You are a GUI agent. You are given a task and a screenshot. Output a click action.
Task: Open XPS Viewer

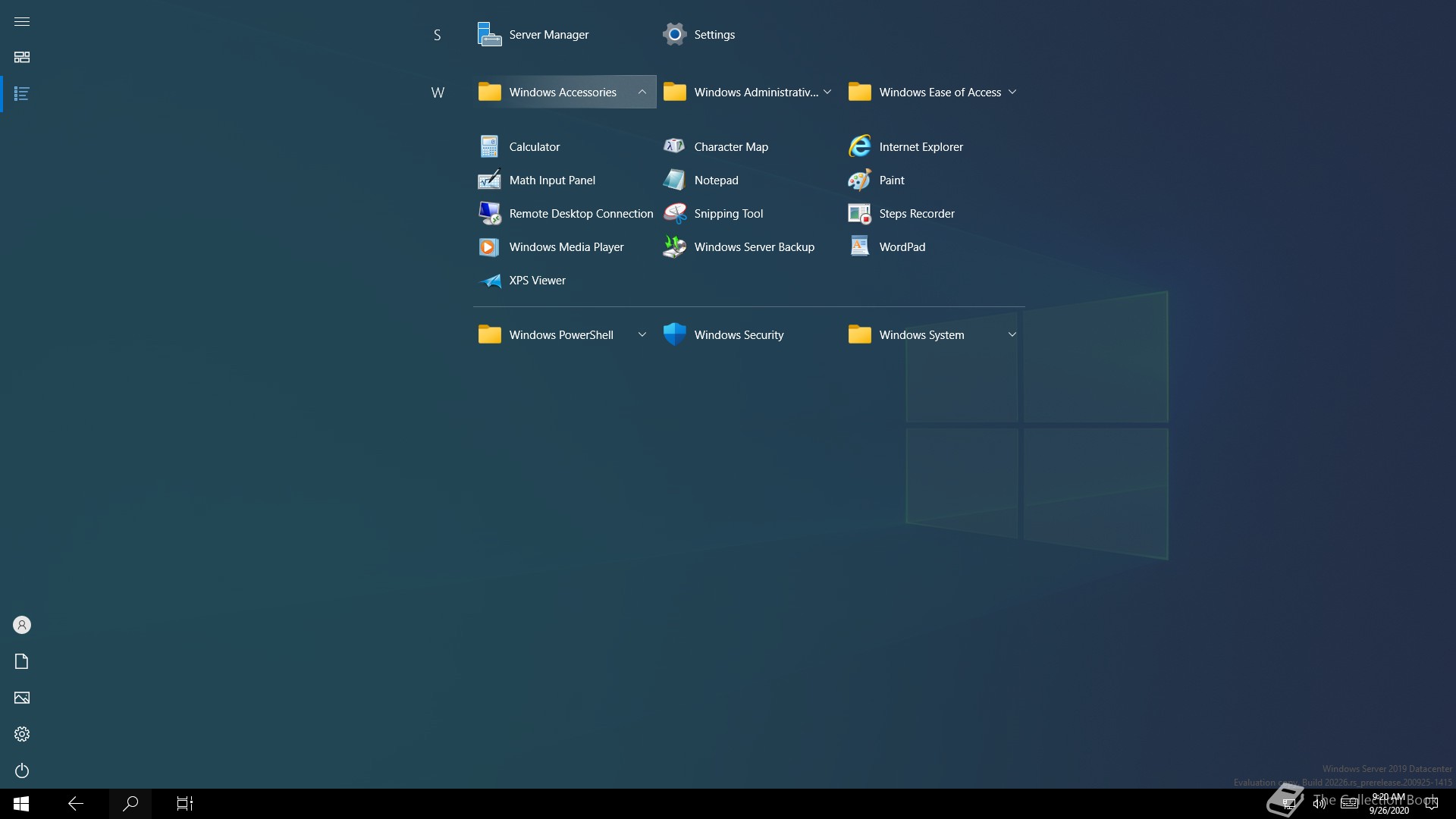tap(564, 280)
